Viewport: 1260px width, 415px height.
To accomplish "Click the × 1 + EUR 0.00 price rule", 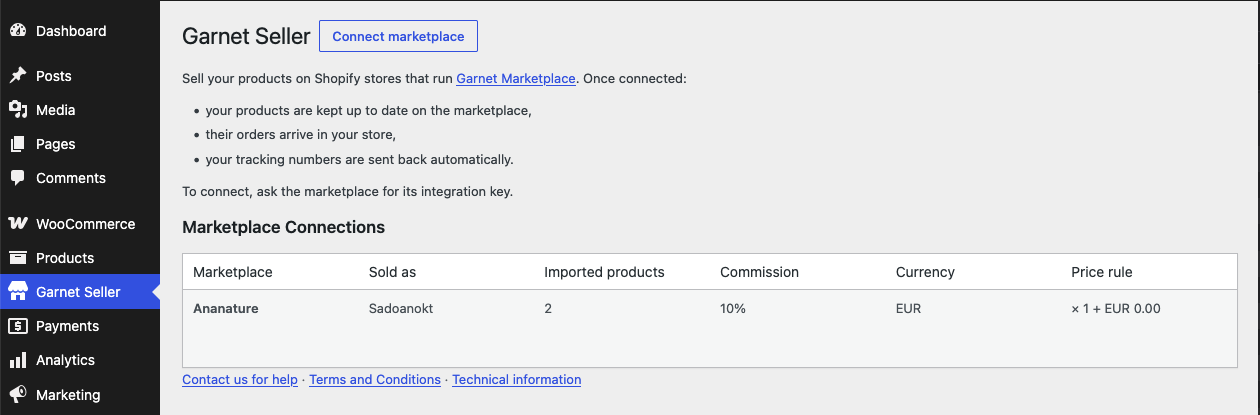I will 1116,309.
